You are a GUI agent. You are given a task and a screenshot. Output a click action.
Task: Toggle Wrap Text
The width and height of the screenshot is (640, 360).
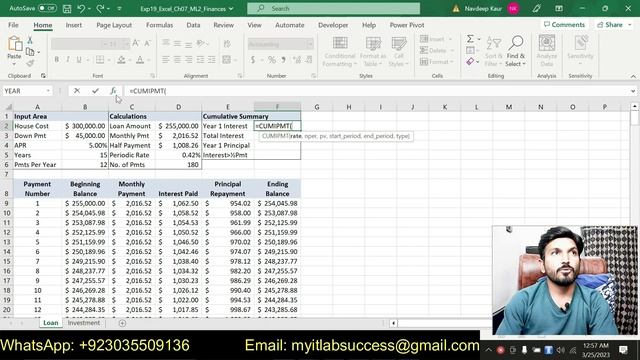tap(227, 43)
